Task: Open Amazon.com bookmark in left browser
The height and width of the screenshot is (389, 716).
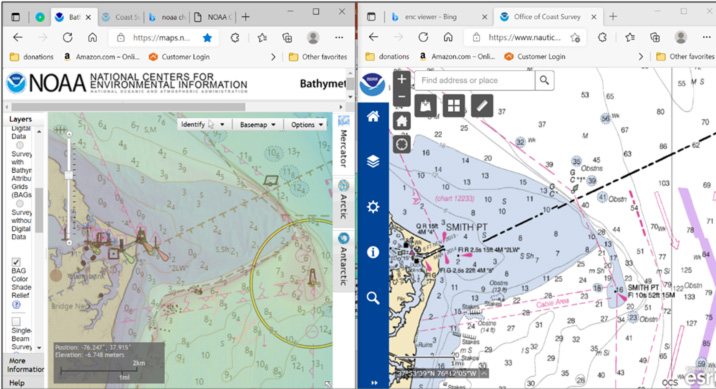Action: tap(101, 57)
